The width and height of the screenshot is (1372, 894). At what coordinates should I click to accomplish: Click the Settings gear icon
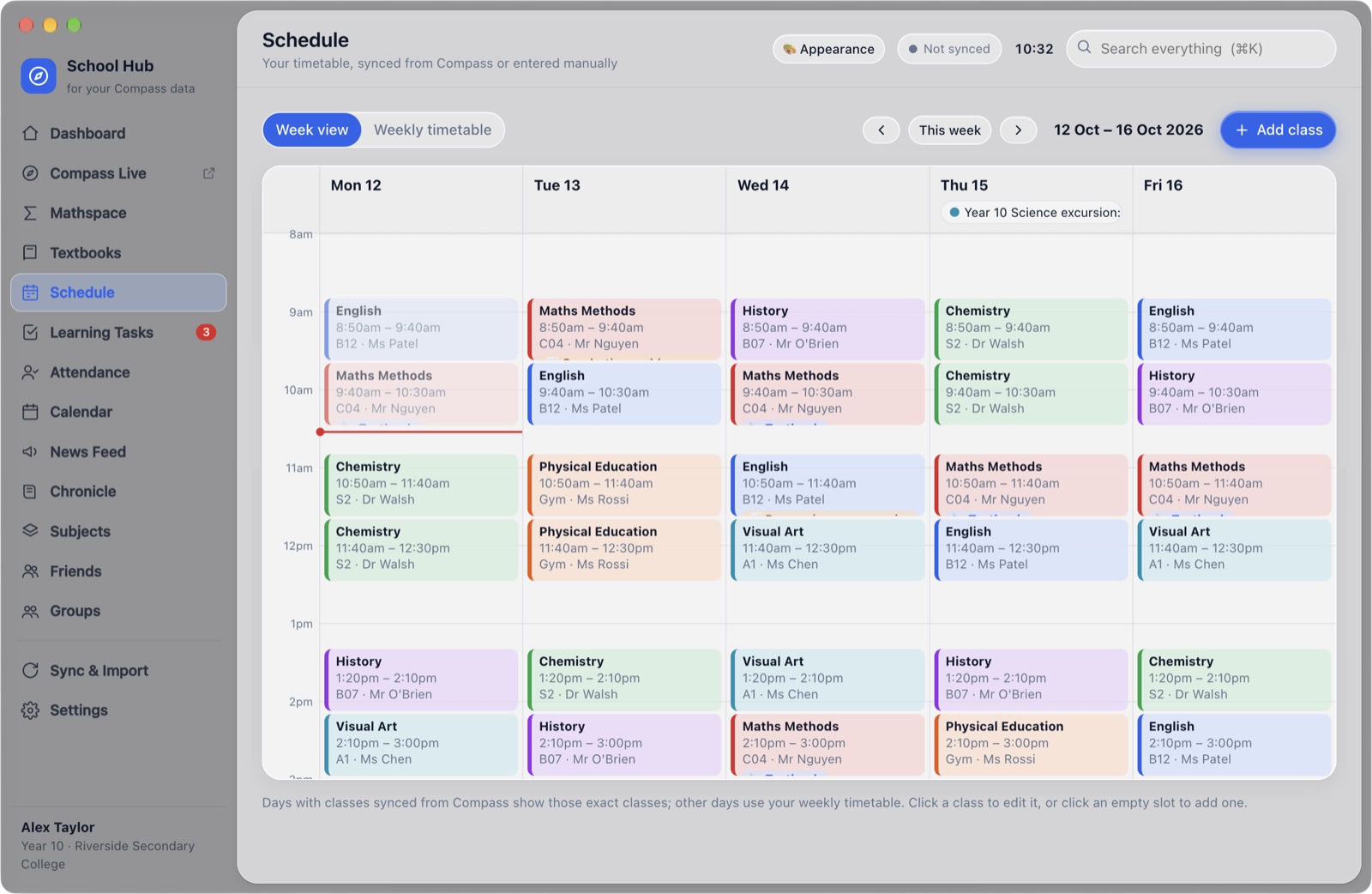tap(31, 710)
